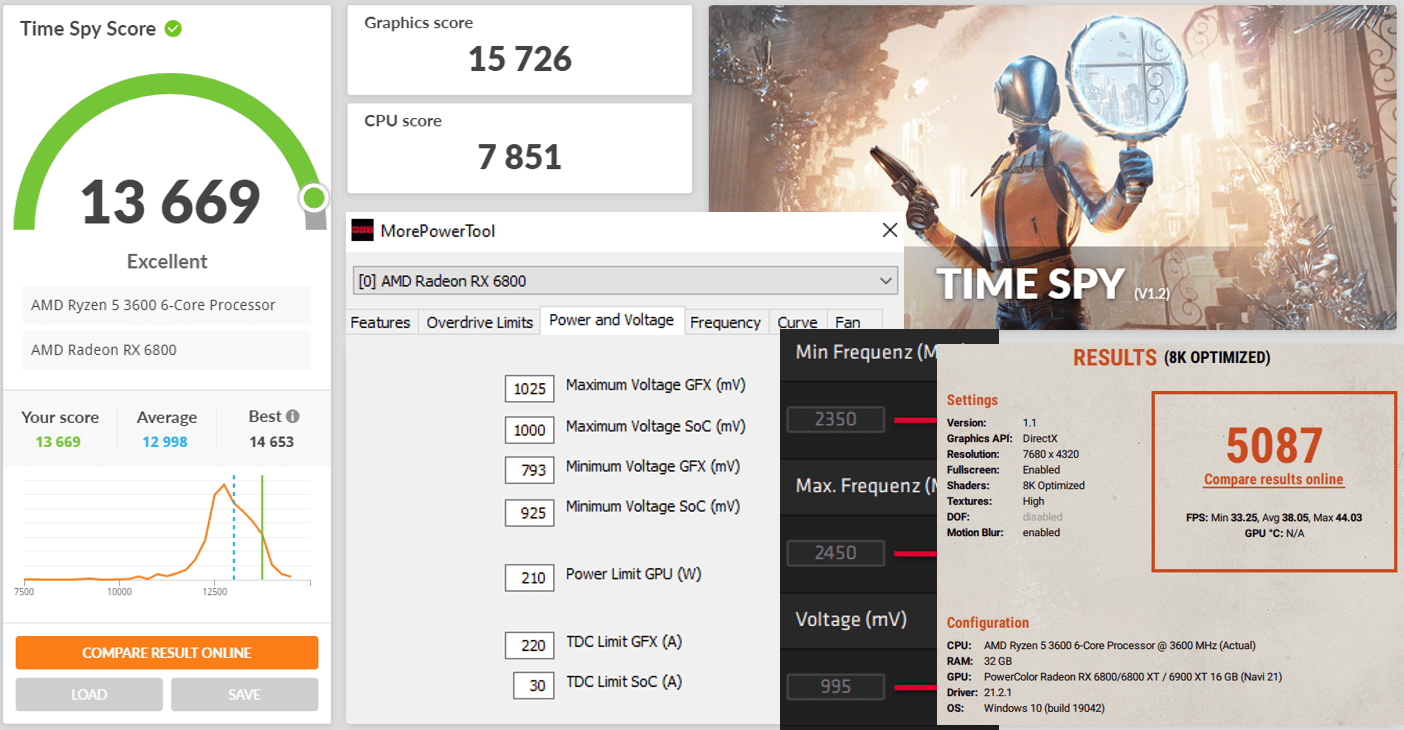The height and width of the screenshot is (730, 1404).
Task: Click the Minimum Voltage GFX field
Action: (x=530, y=469)
